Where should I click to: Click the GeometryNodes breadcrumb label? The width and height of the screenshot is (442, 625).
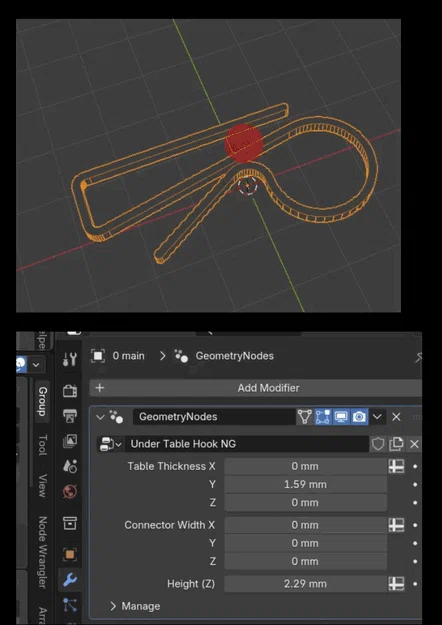click(234, 356)
